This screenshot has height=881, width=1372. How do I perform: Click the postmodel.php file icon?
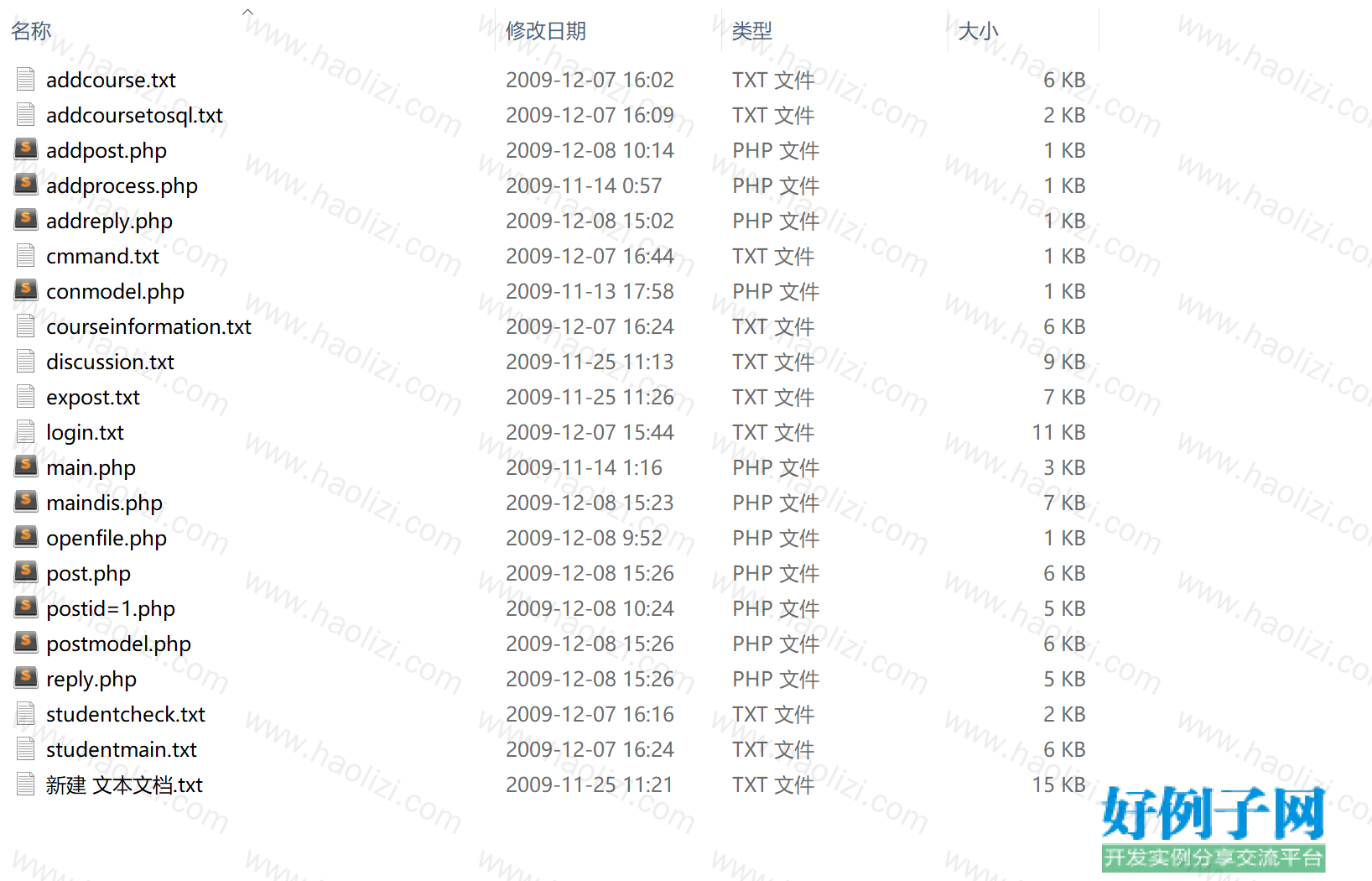point(26,643)
